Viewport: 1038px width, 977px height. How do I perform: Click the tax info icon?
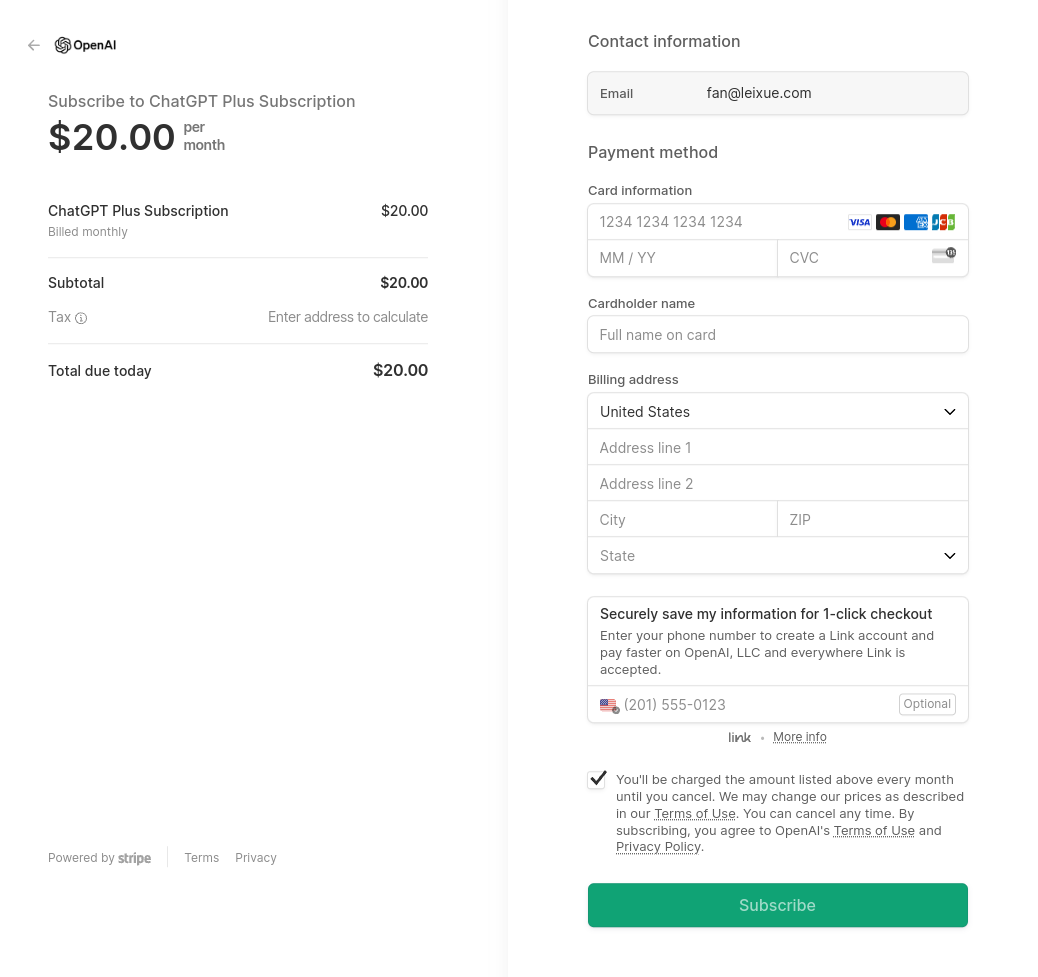pyautogui.click(x=81, y=318)
